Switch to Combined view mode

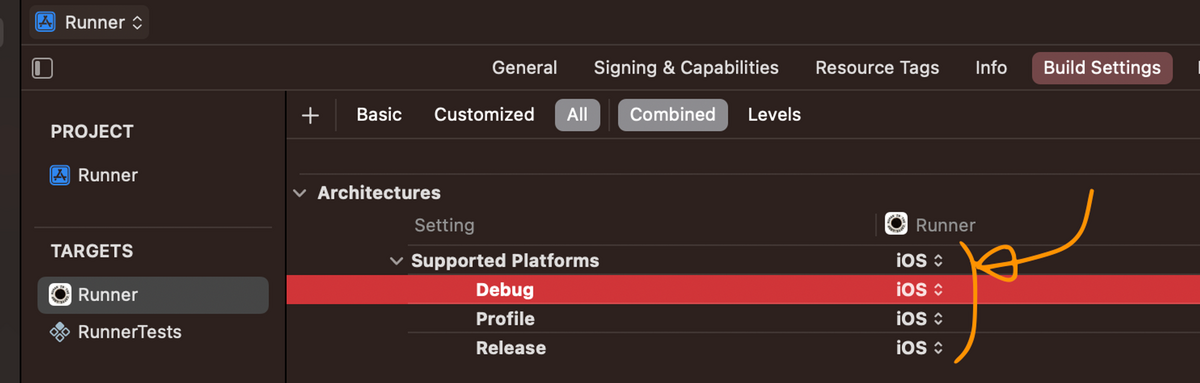tap(672, 115)
